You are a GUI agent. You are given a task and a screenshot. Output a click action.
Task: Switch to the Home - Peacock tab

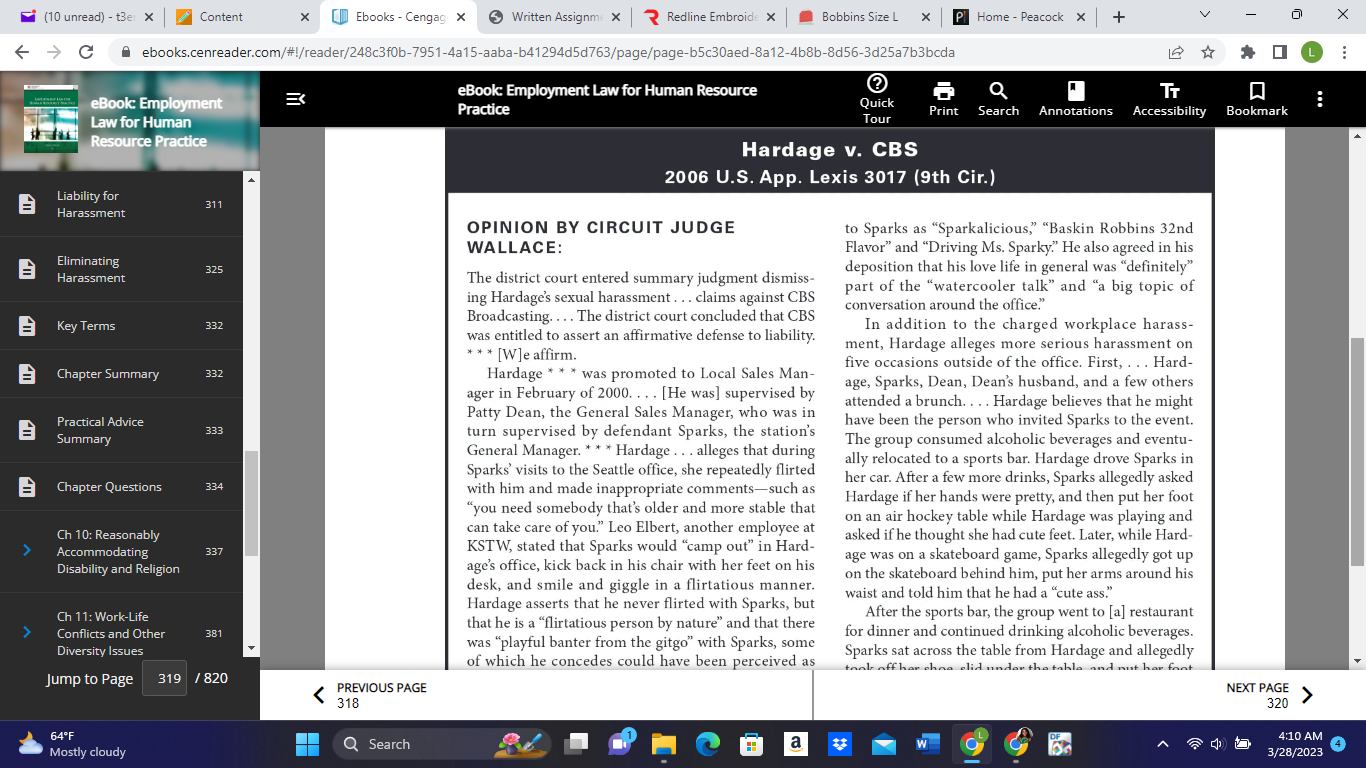[x=1022, y=16]
